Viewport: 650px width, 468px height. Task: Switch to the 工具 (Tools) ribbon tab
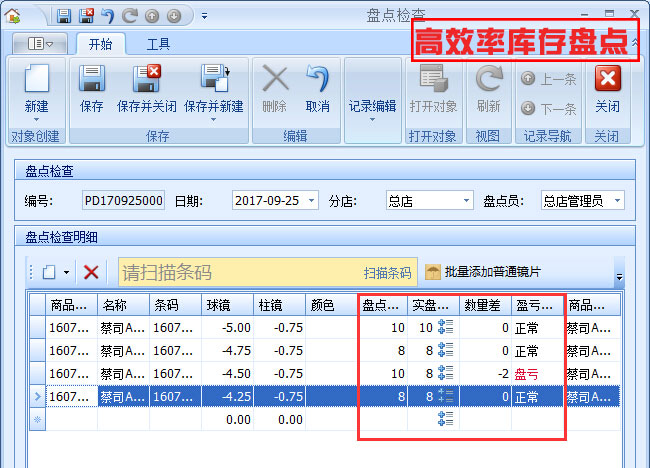pyautogui.click(x=158, y=44)
